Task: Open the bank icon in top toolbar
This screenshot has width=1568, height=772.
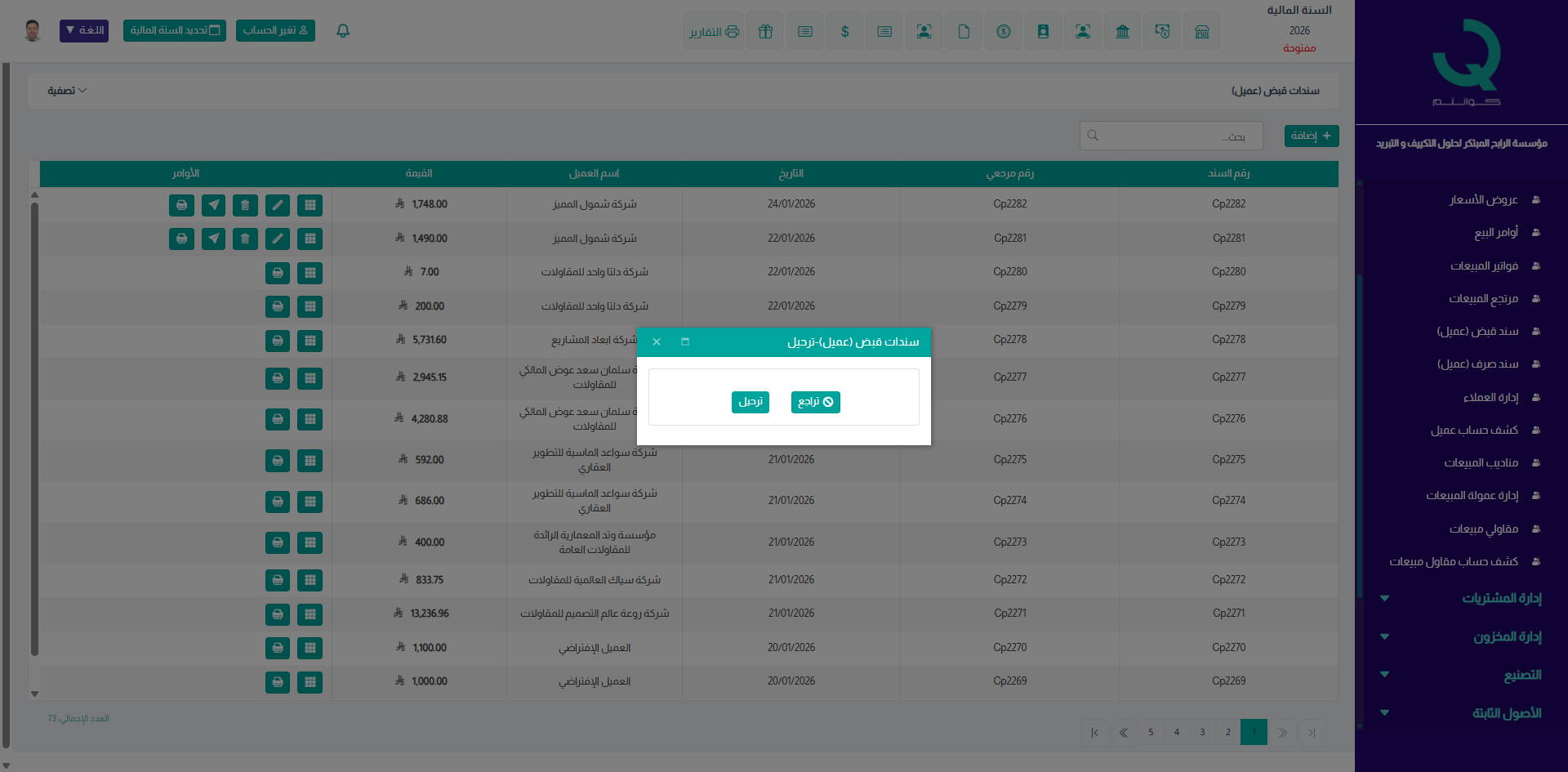Action: point(1122,32)
